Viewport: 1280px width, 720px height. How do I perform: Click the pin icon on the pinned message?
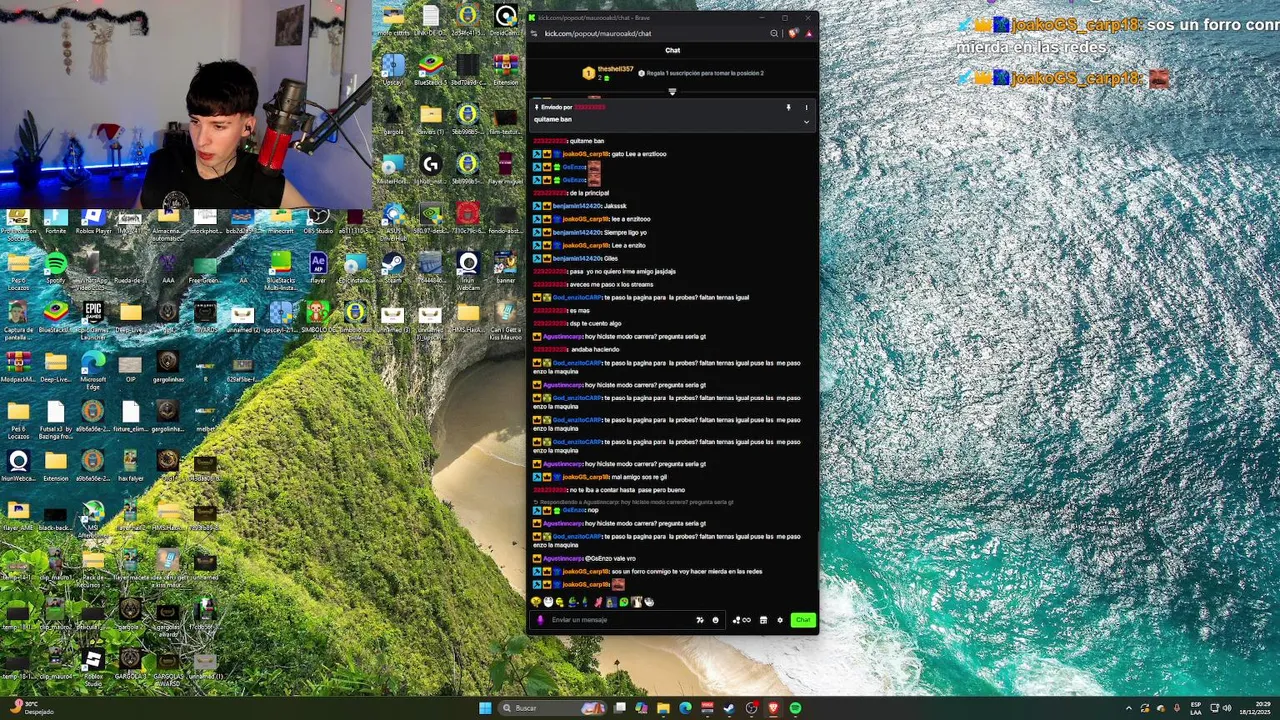pos(788,107)
